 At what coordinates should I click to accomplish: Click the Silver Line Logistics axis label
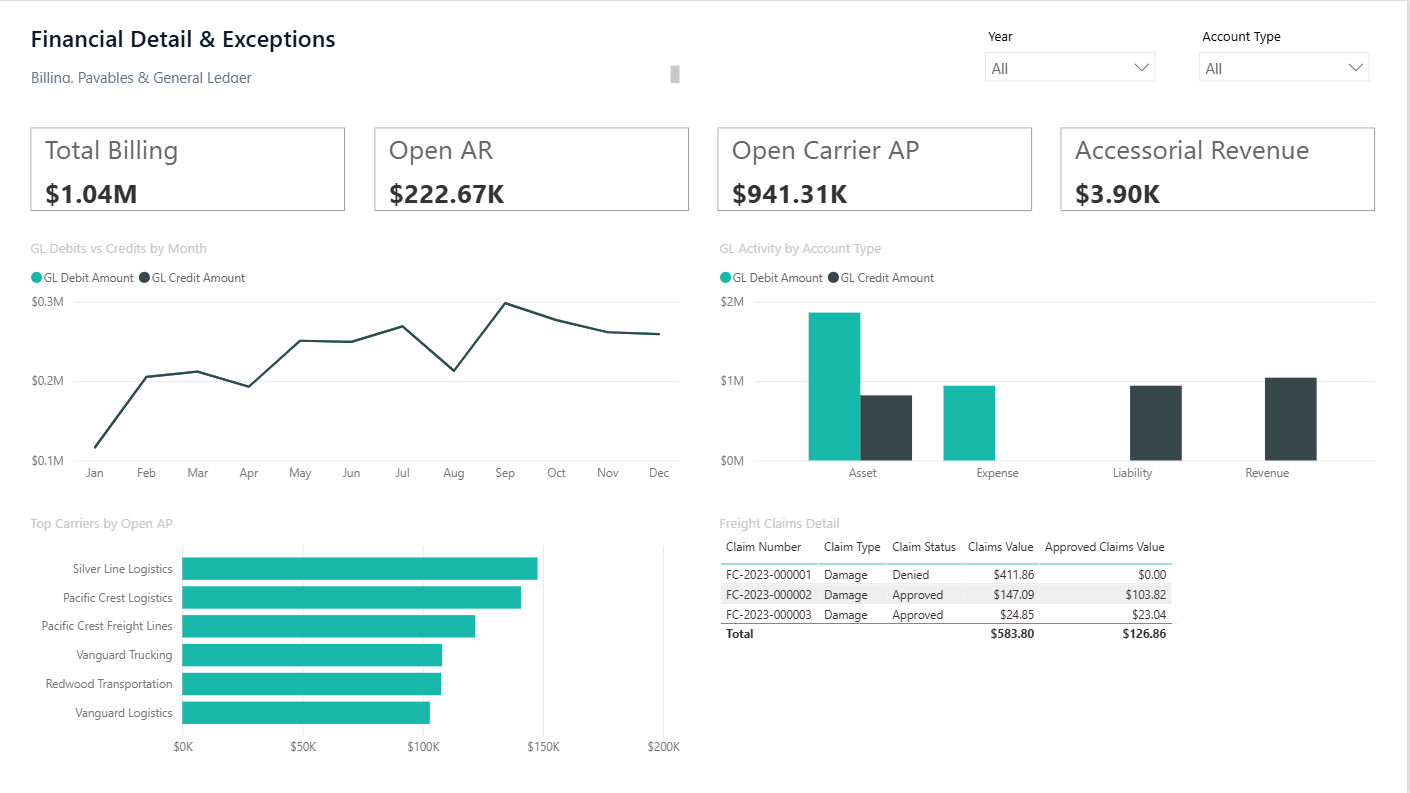[123, 569]
